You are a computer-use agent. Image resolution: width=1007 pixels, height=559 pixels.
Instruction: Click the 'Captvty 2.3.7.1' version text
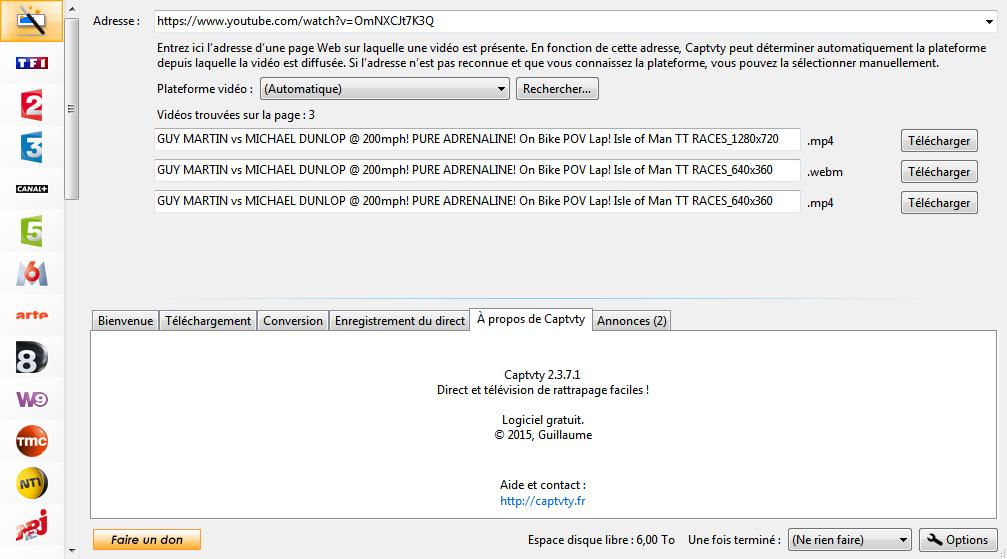pyautogui.click(x=543, y=375)
